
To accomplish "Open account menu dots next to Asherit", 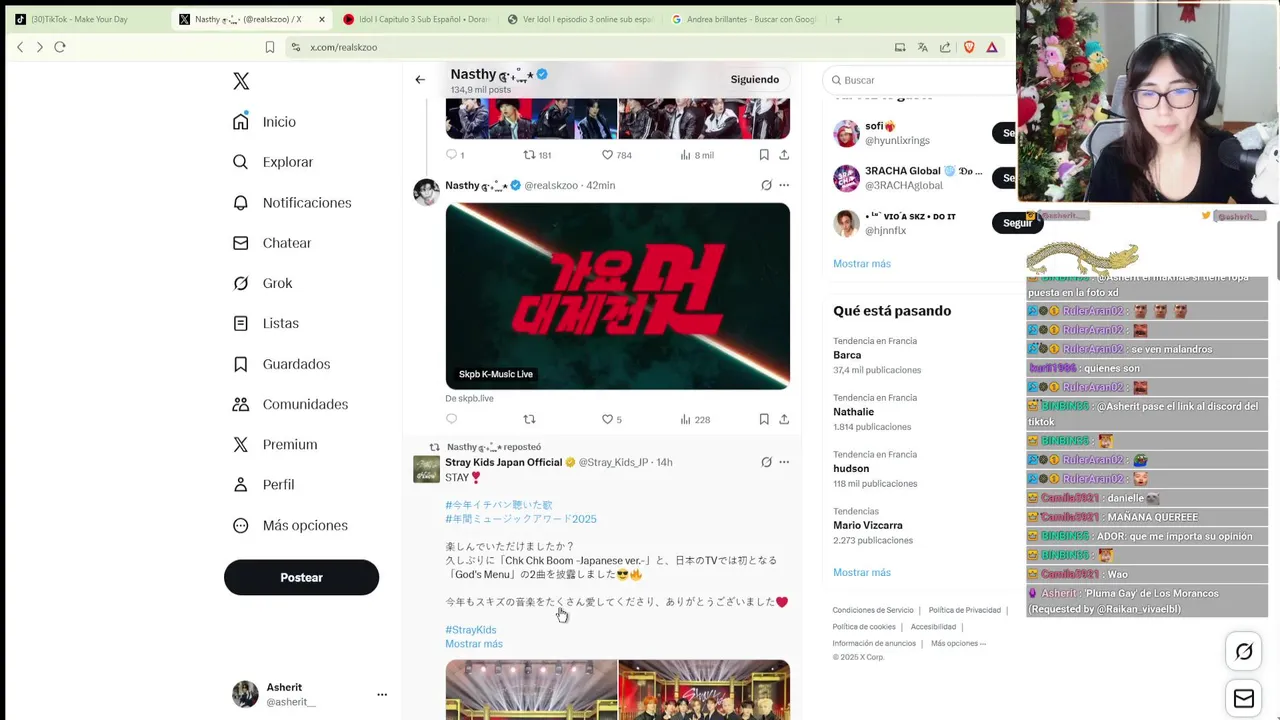I will pyautogui.click(x=382, y=694).
